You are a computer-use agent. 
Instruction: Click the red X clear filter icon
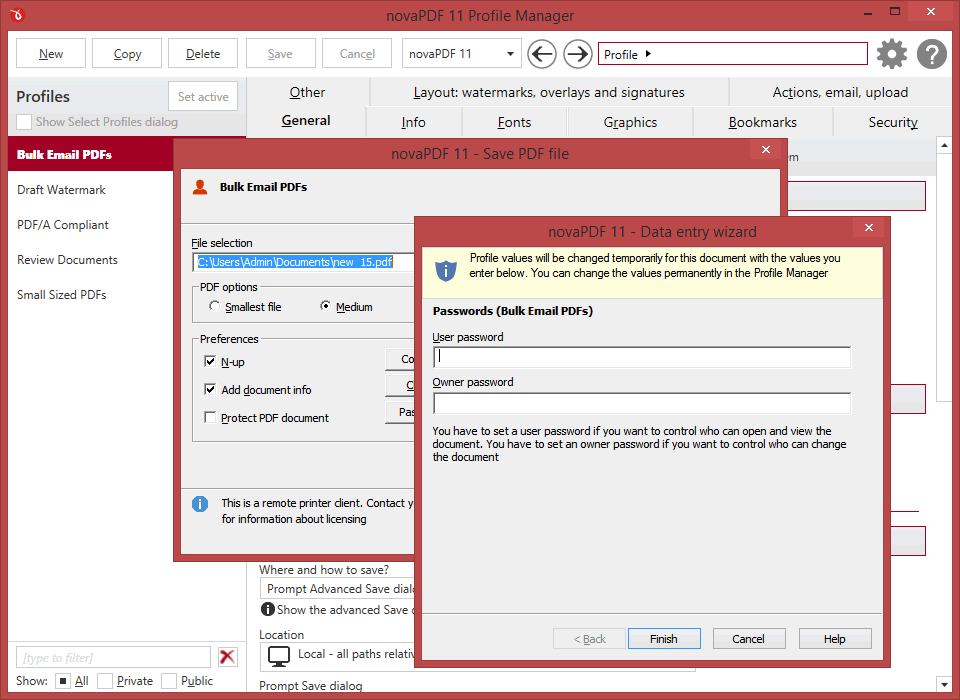(227, 657)
